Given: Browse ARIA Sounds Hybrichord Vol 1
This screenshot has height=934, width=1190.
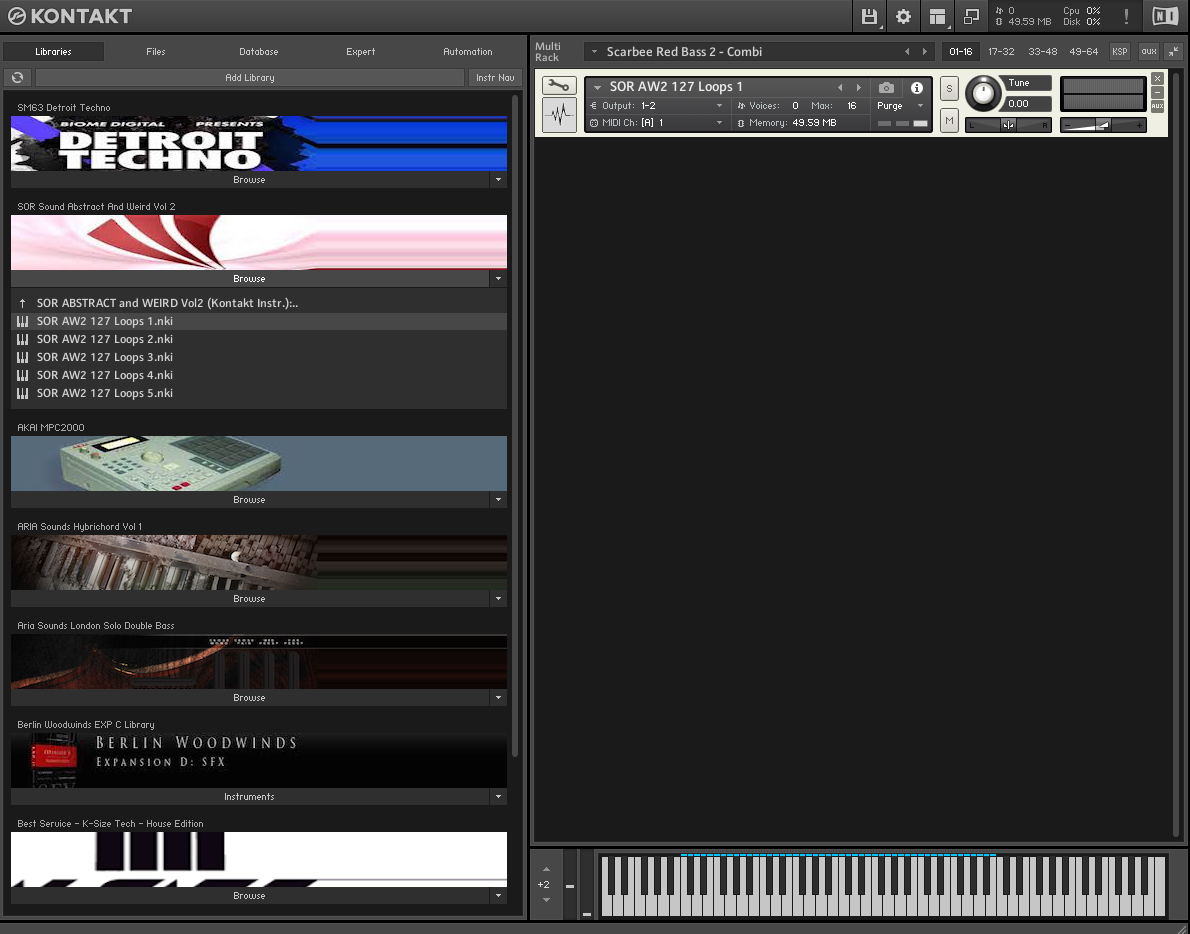Looking at the screenshot, I should pyautogui.click(x=250, y=599).
